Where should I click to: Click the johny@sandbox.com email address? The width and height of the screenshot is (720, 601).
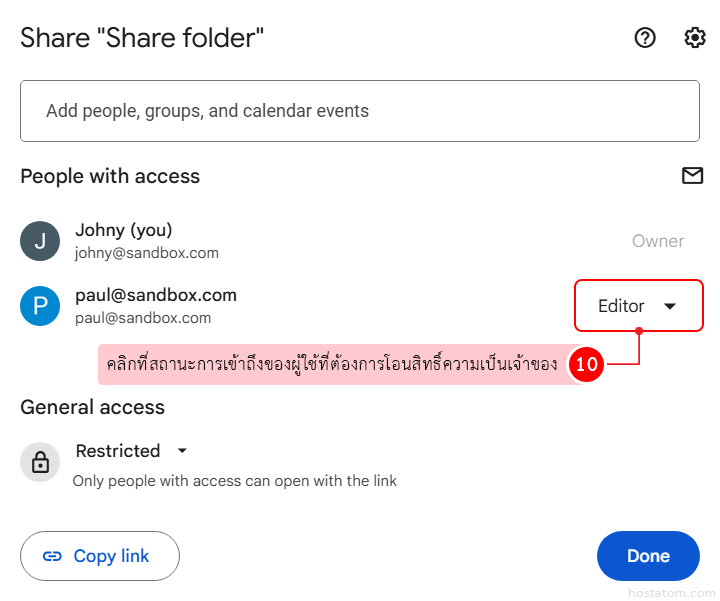(x=147, y=253)
